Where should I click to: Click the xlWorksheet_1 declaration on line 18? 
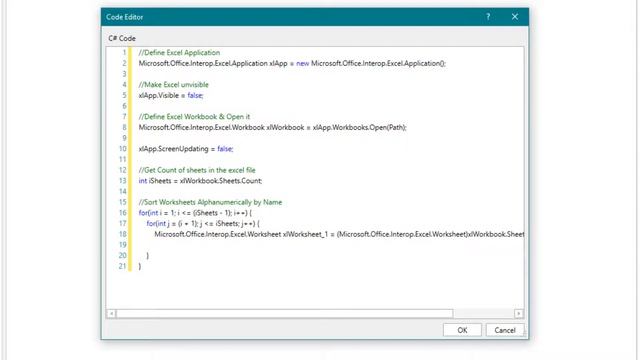(x=339, y=234)
